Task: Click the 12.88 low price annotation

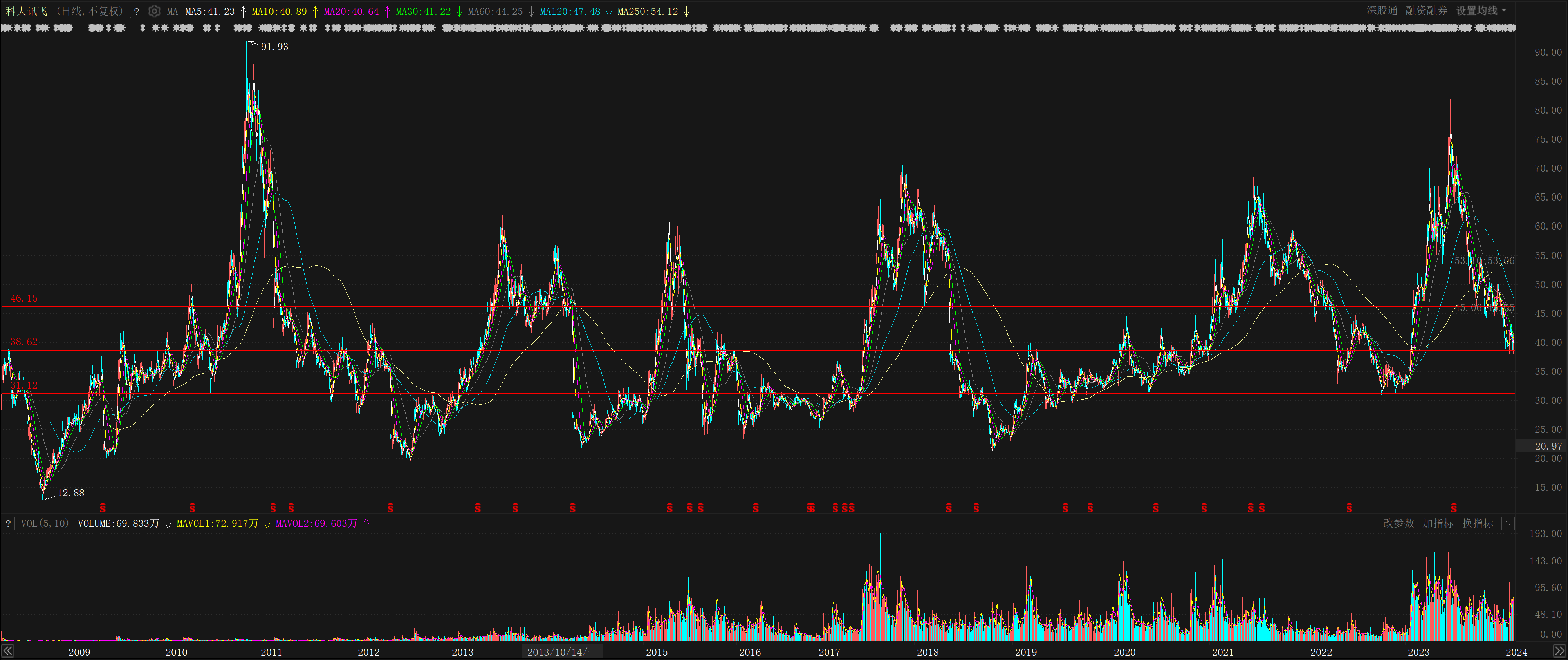Action: (70, 493)
